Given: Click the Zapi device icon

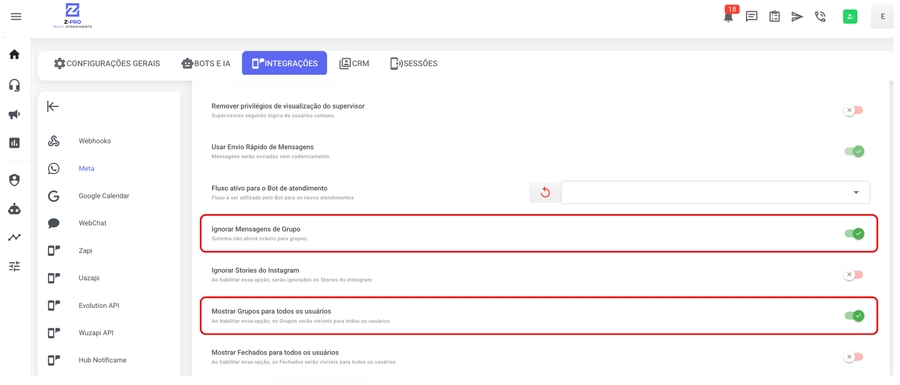Looking at the screenshot, I should [53, 251].
